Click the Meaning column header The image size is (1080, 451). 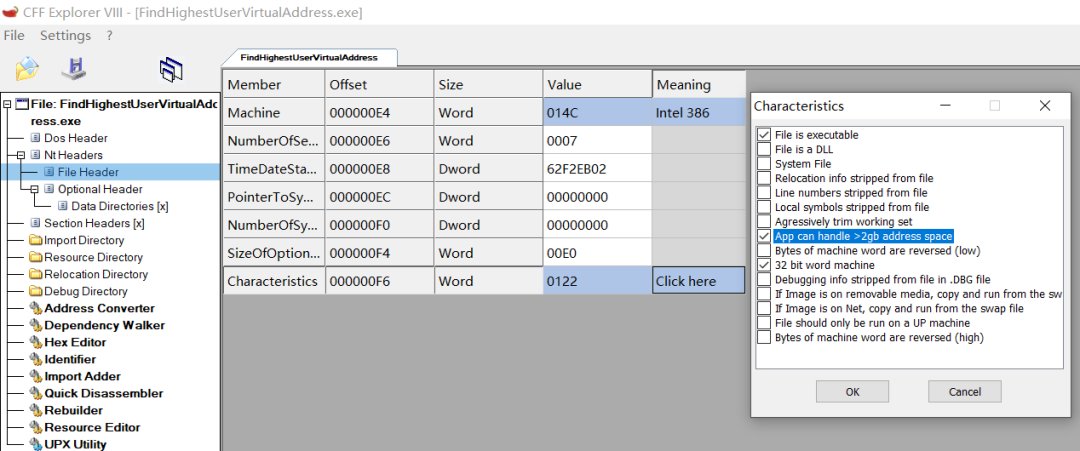click(x=698, y=84)
